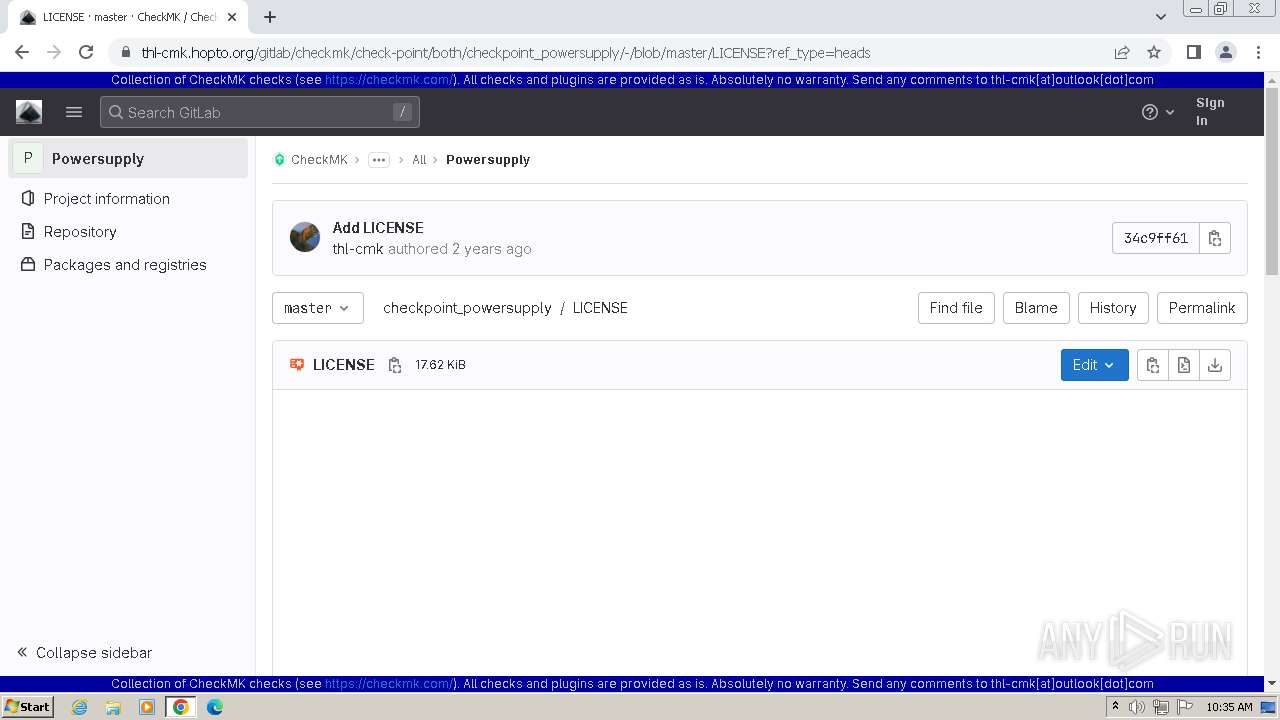1280x720 pixels.
Task: Click bottom banner checkmk.com link
Action: point(390,684)
